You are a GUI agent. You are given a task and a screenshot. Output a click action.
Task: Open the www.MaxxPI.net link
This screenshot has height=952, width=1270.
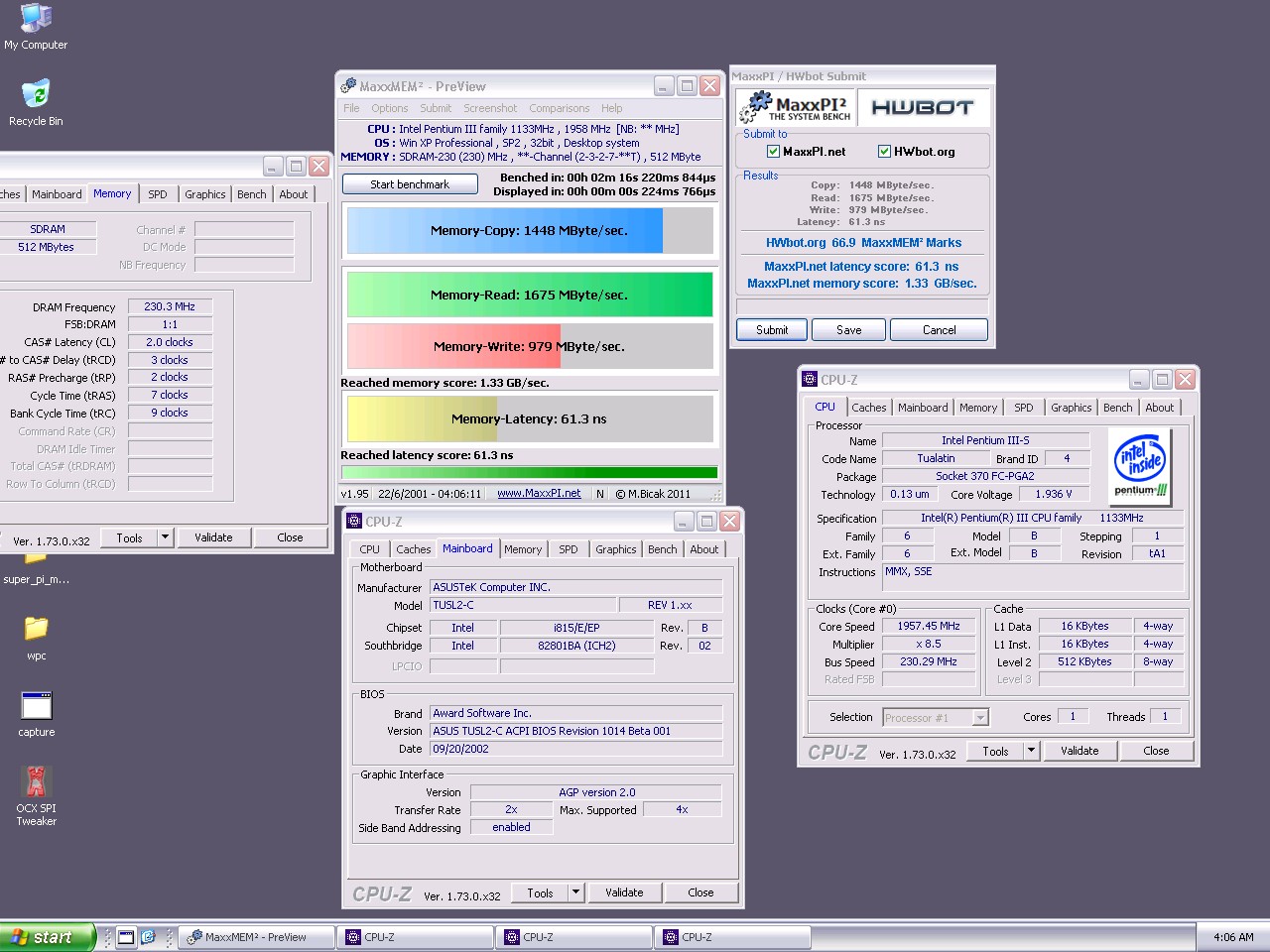(539, 494)
